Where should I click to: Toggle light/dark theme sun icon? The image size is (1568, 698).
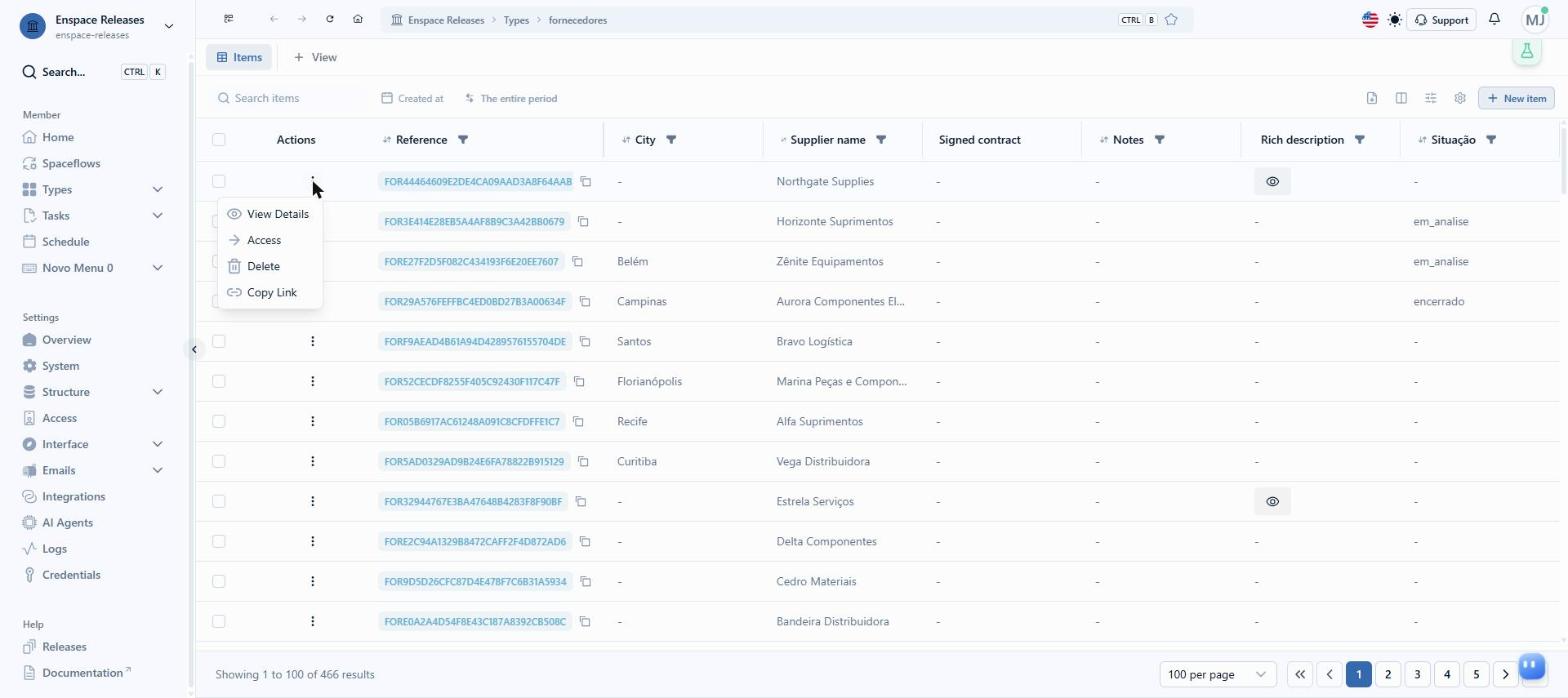click(1395, 20)
